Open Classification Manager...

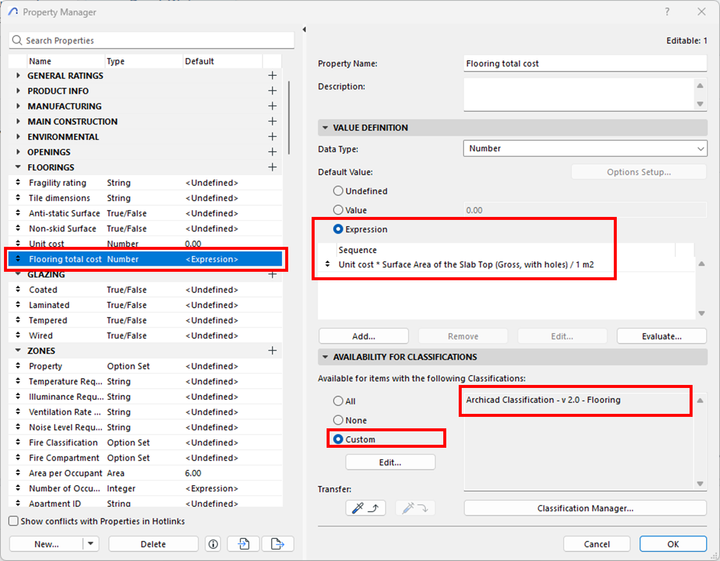pyautogui.click(x=585, y=508)
